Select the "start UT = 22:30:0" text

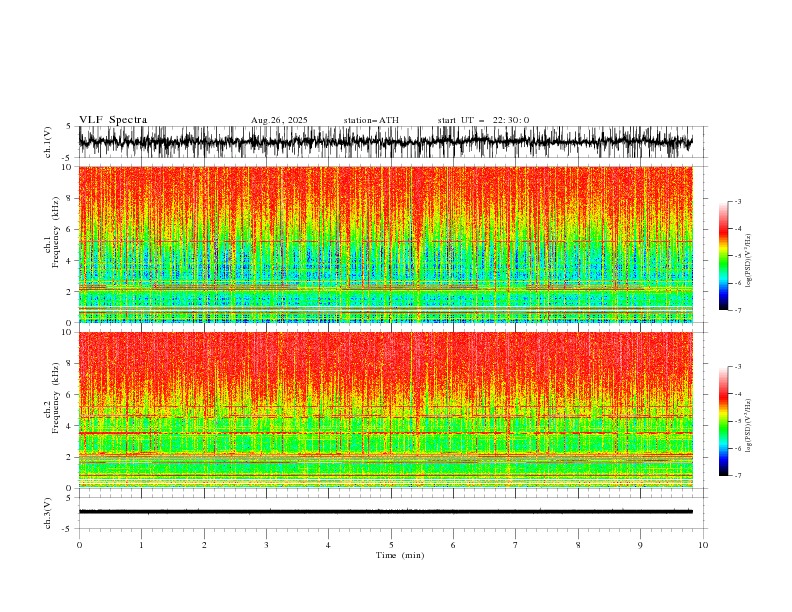click(483, 120)
